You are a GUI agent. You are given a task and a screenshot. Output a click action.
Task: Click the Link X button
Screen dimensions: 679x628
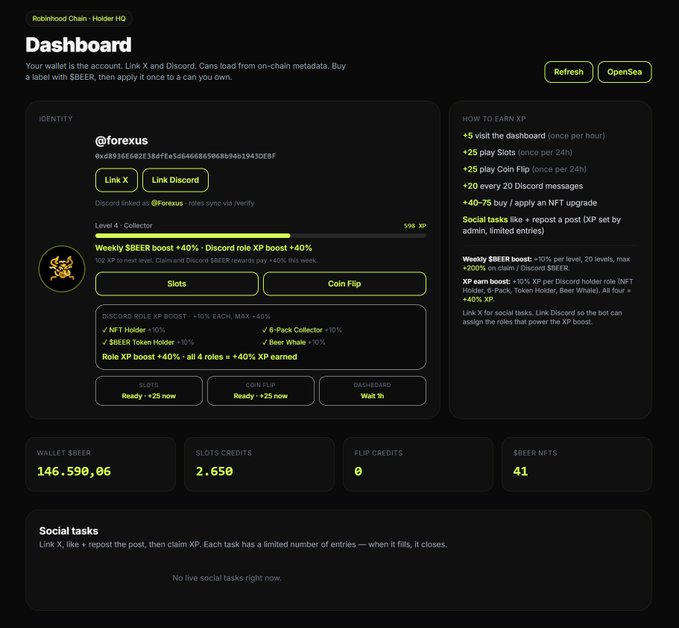[116, 180]
